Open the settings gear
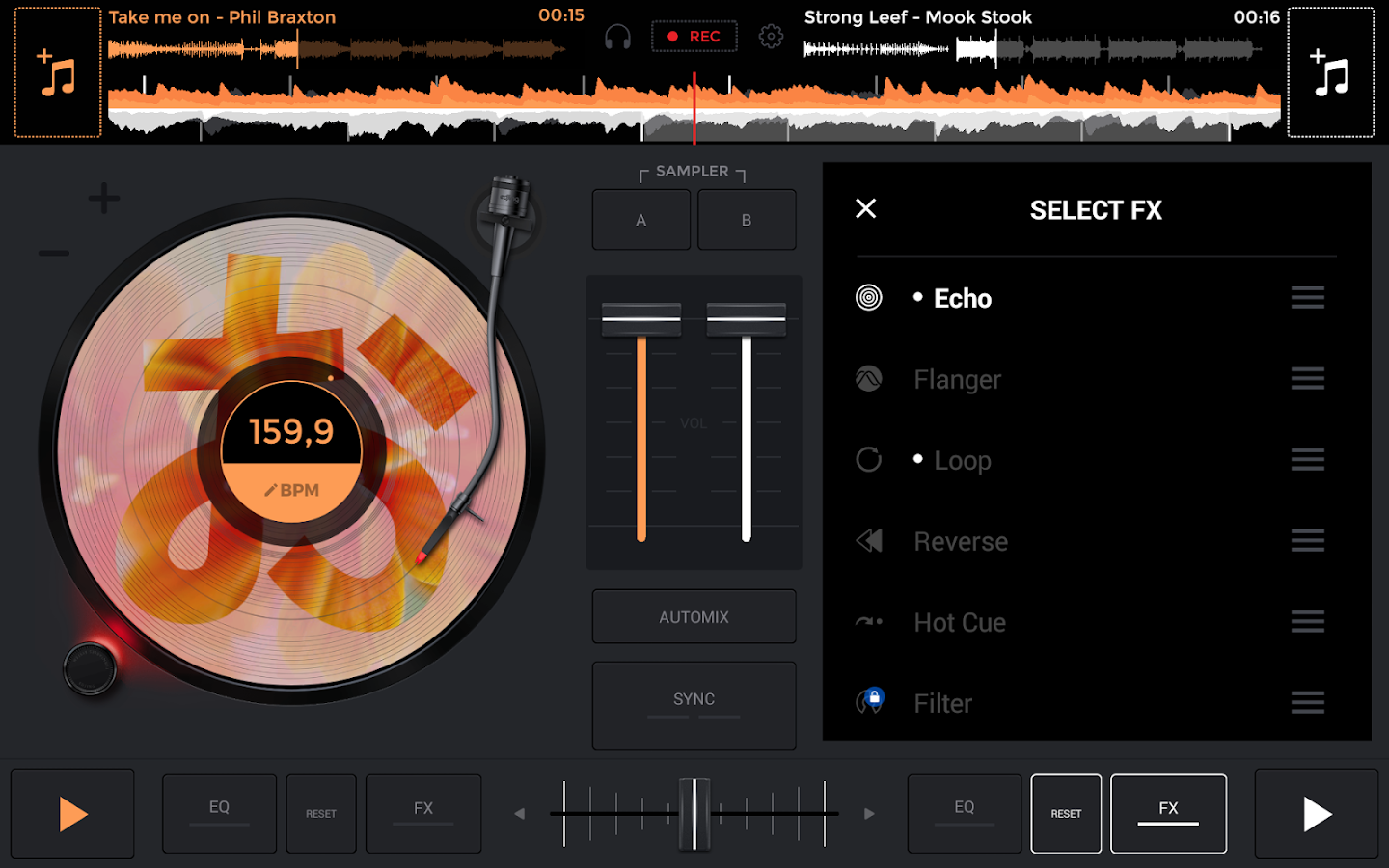Screen dimensions: 1389x868 771,37
